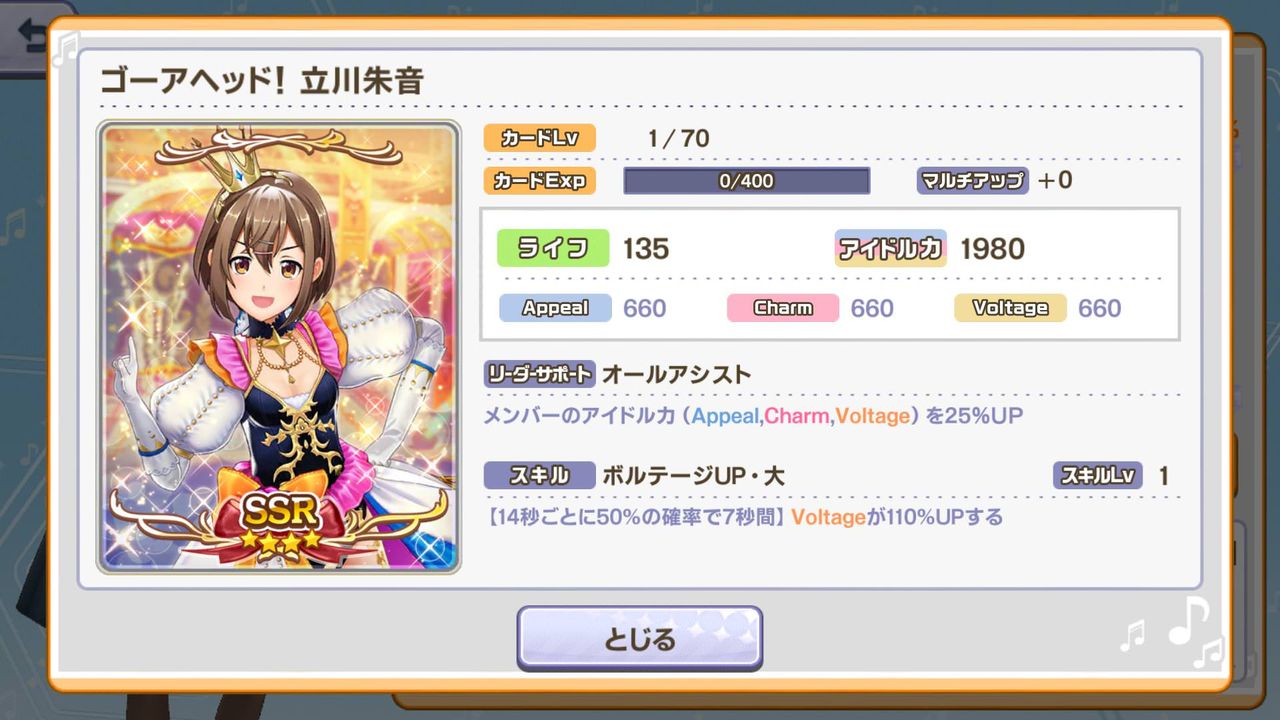Click the leader skill name オールアシスト

[676, 375]
